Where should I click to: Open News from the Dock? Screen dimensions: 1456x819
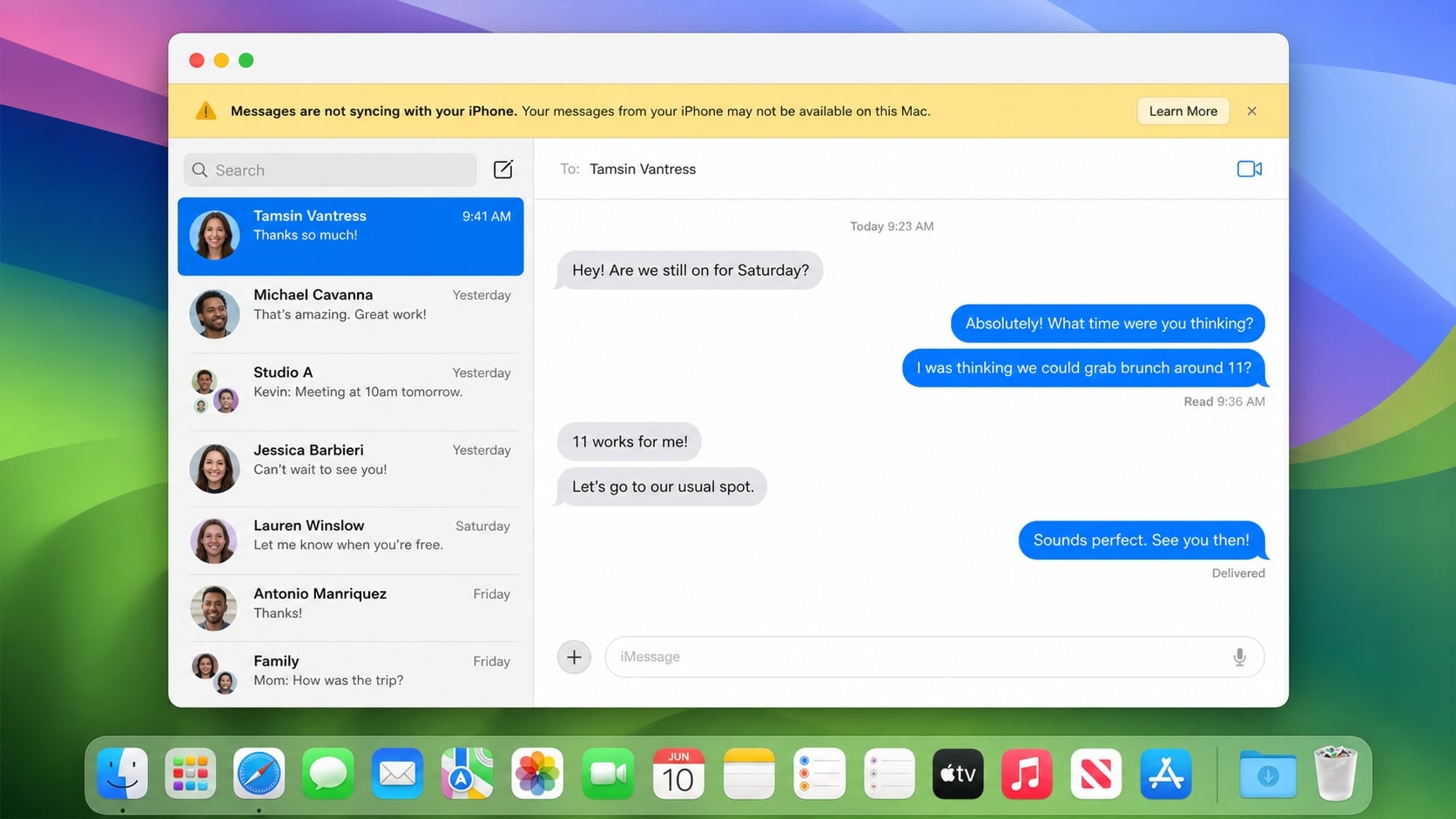(x=1095, y=773)
